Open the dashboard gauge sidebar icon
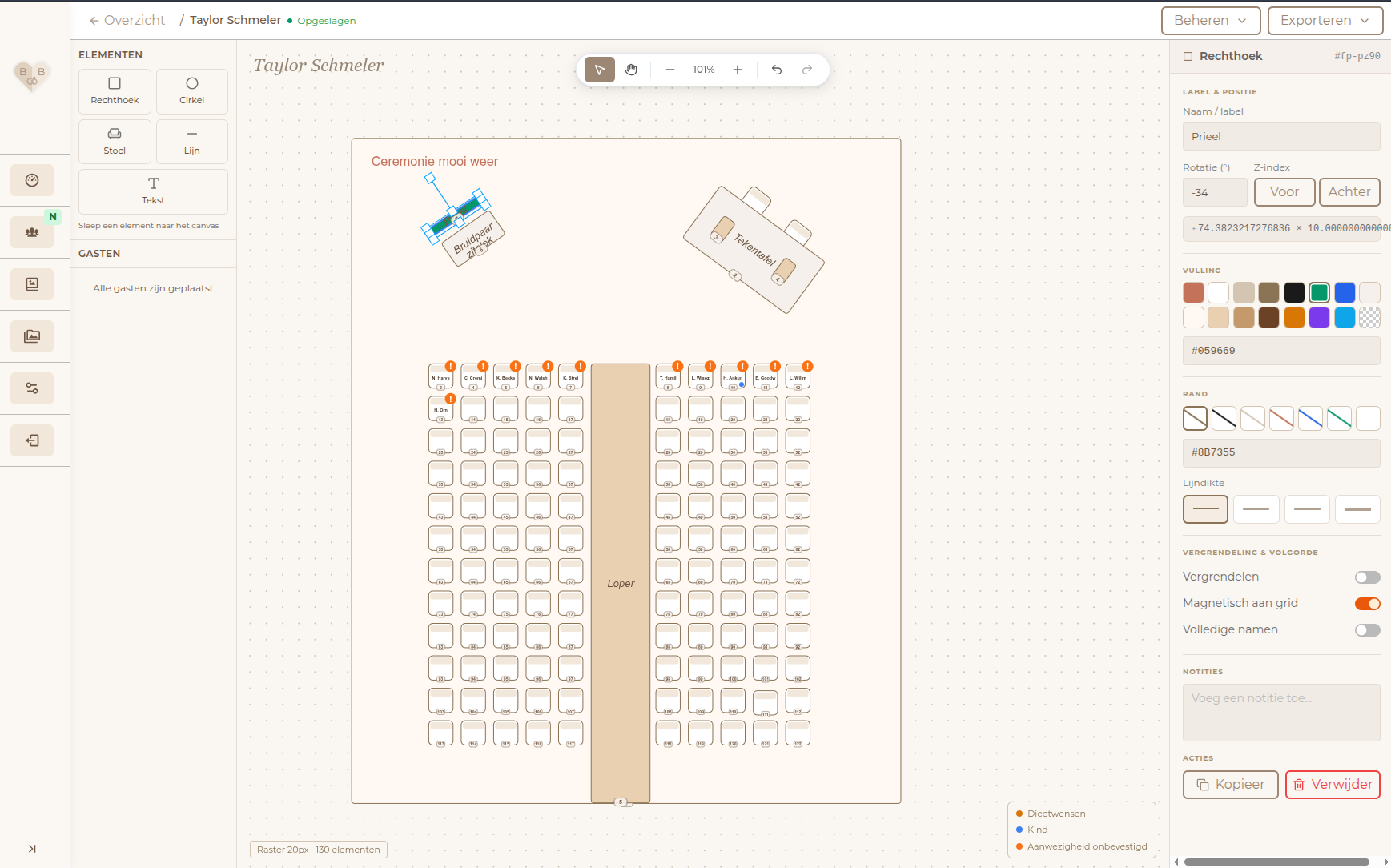The height and width of the screenshot is (868, 1391). tap(32, 180)
